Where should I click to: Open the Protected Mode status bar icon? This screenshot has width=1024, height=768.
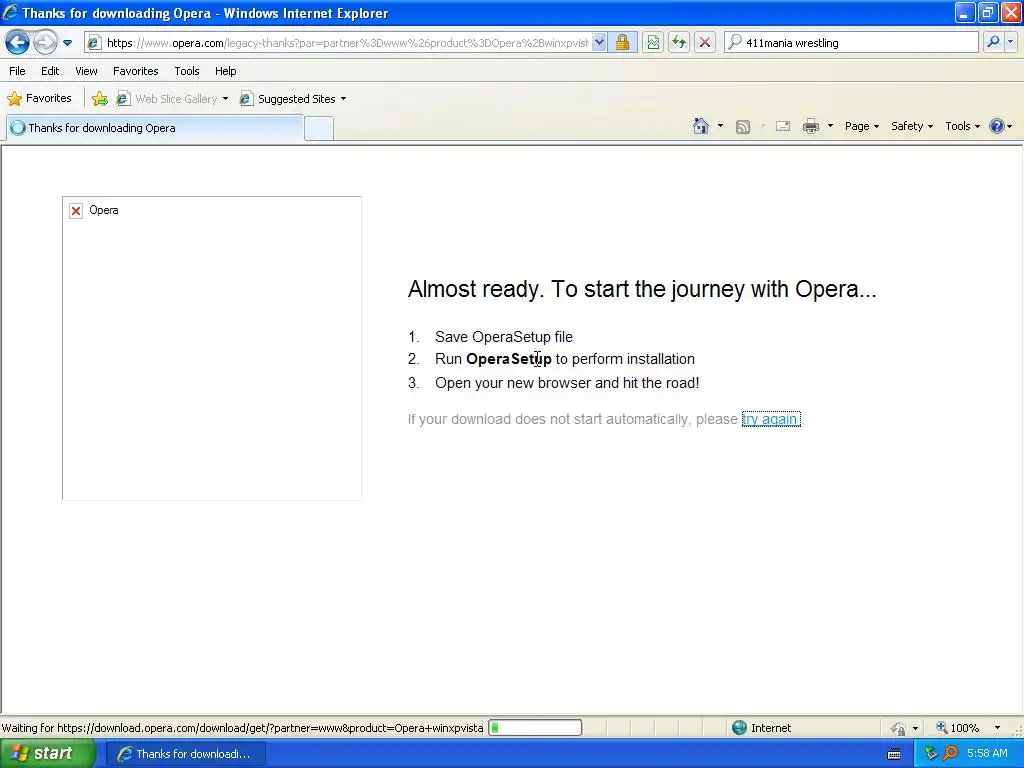click(899, 728)
